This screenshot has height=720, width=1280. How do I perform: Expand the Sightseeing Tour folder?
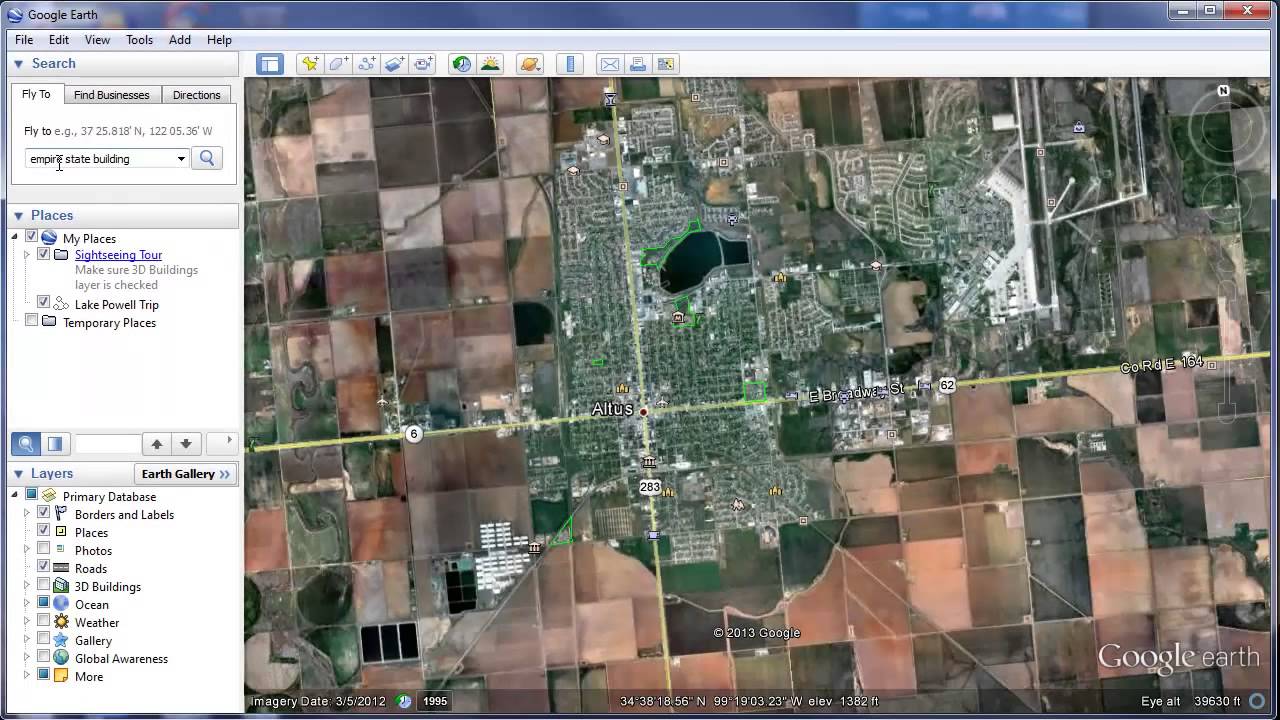[x=27, y=255]
